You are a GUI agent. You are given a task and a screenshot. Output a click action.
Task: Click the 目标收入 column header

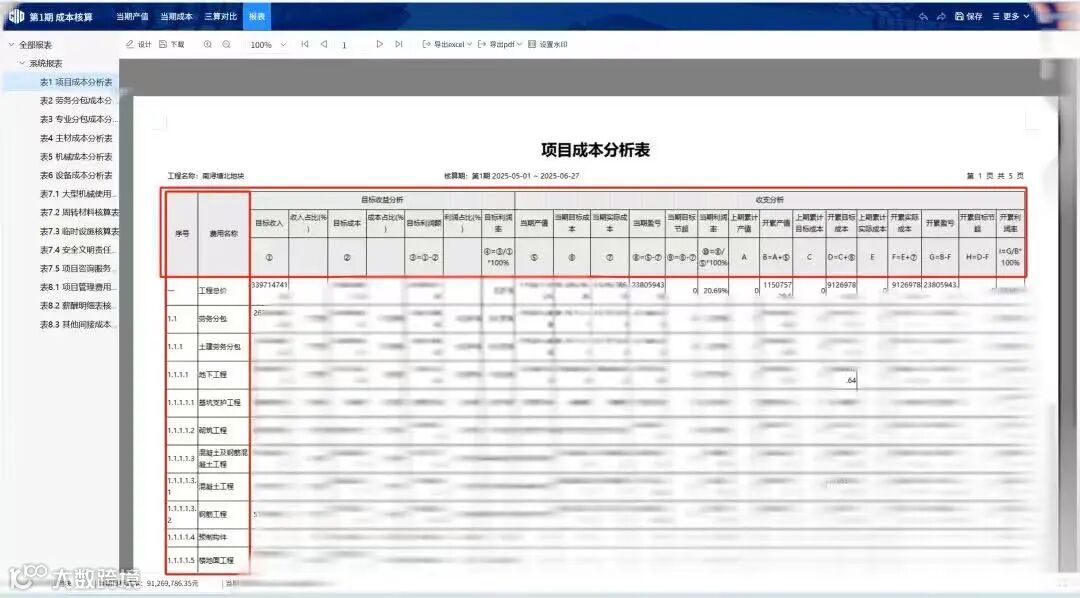tap(269, 223)
